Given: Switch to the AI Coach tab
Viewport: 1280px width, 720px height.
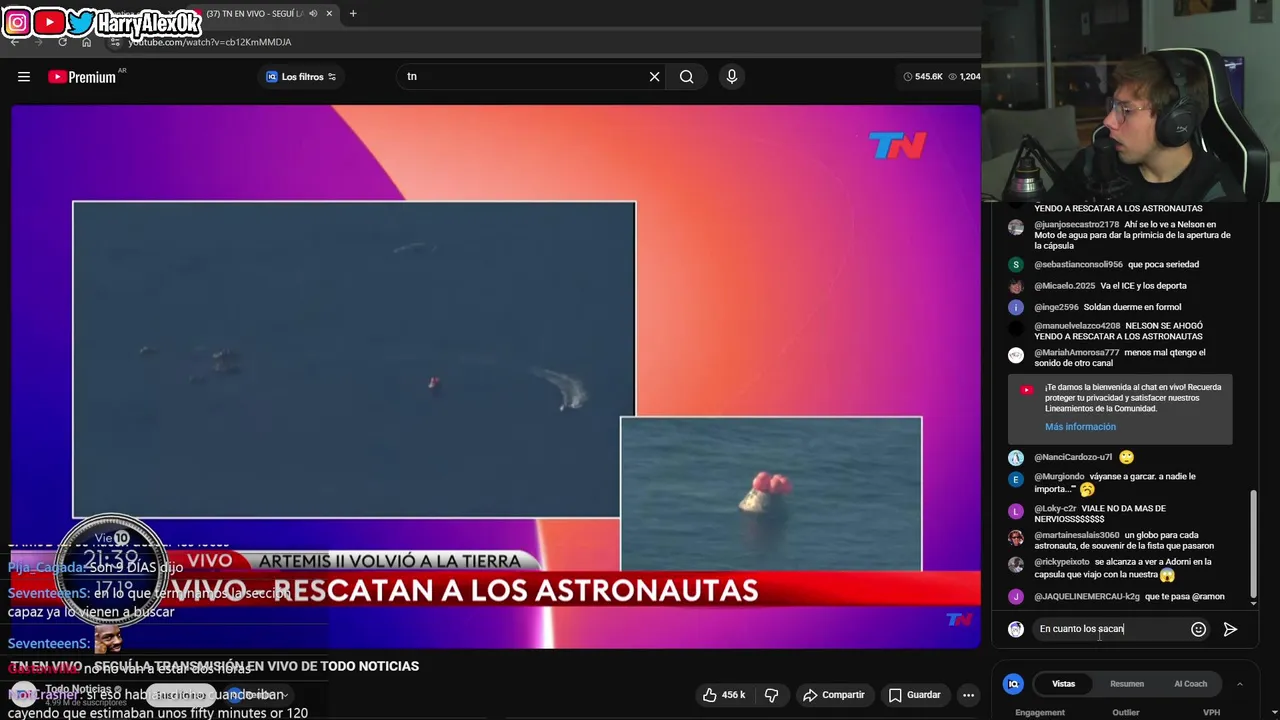Looking at the screenshot, I should click(x=1190, y=684).
